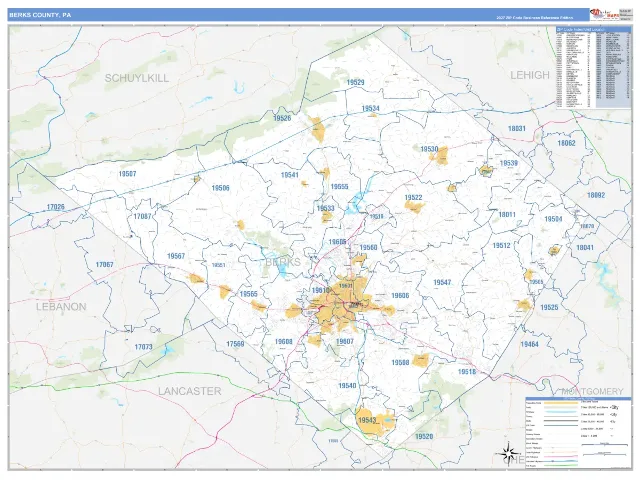Click ZIP code 19526
The width and height of the screenshot is (640, 480).
[282, 118]
